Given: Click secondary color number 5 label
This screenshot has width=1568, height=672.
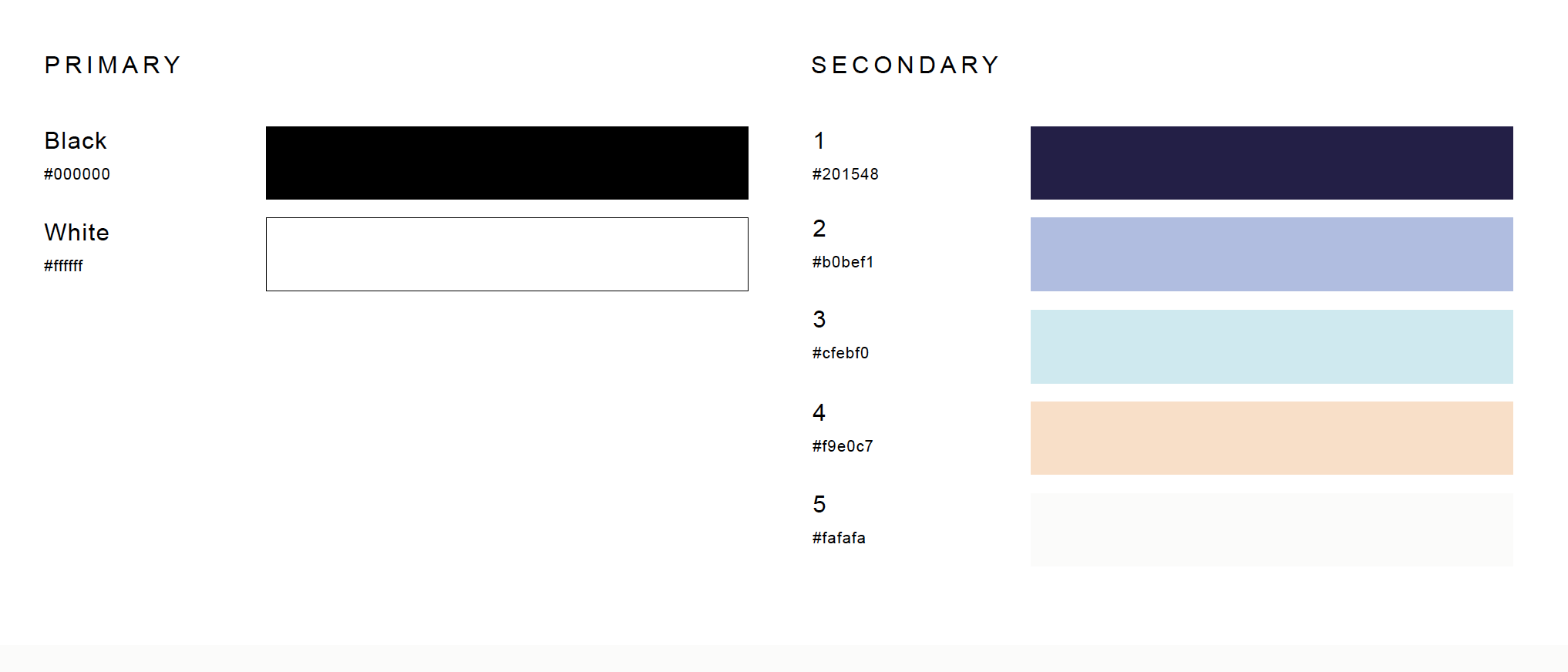Looking at the screenshot, I should point(819,504).
